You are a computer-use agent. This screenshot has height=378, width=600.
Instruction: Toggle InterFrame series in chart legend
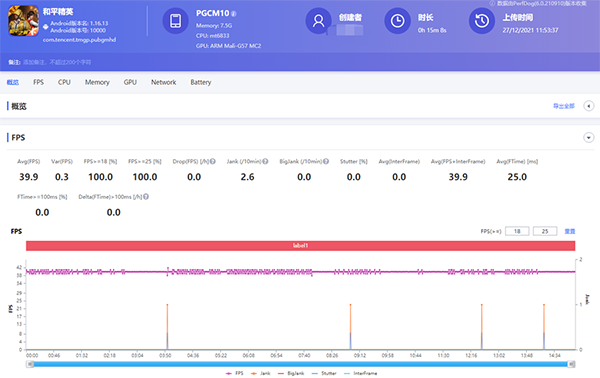(360, 373)
